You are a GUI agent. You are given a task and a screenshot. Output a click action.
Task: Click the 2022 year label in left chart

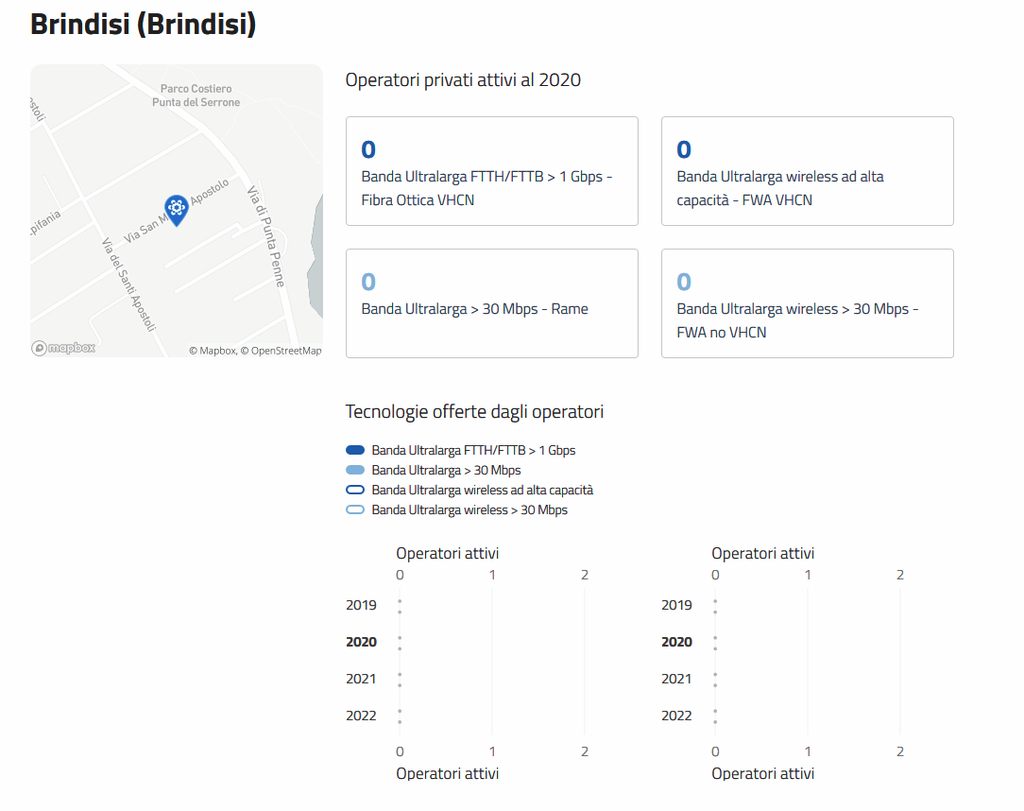coord(361,716)
